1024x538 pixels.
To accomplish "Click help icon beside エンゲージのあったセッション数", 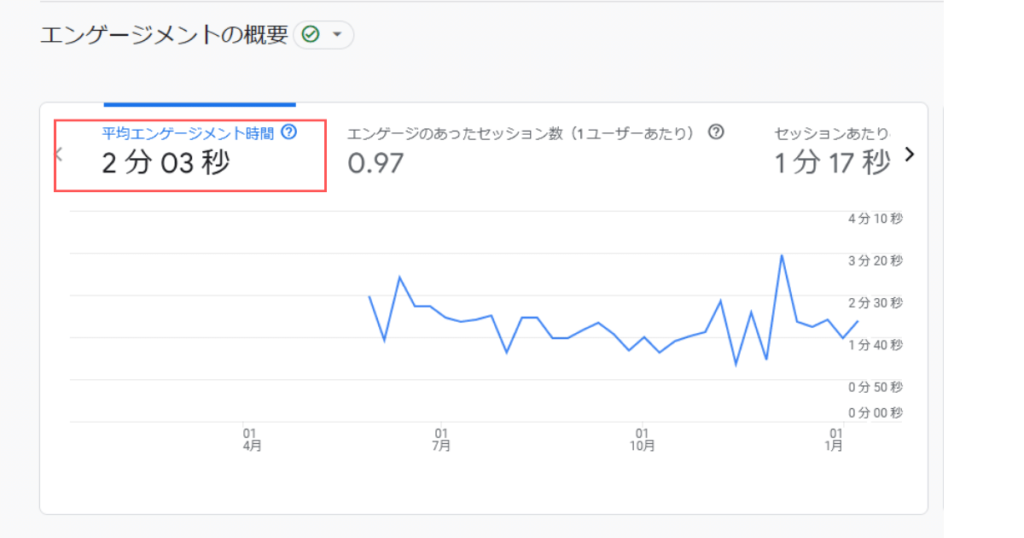I will coord(716,133).
